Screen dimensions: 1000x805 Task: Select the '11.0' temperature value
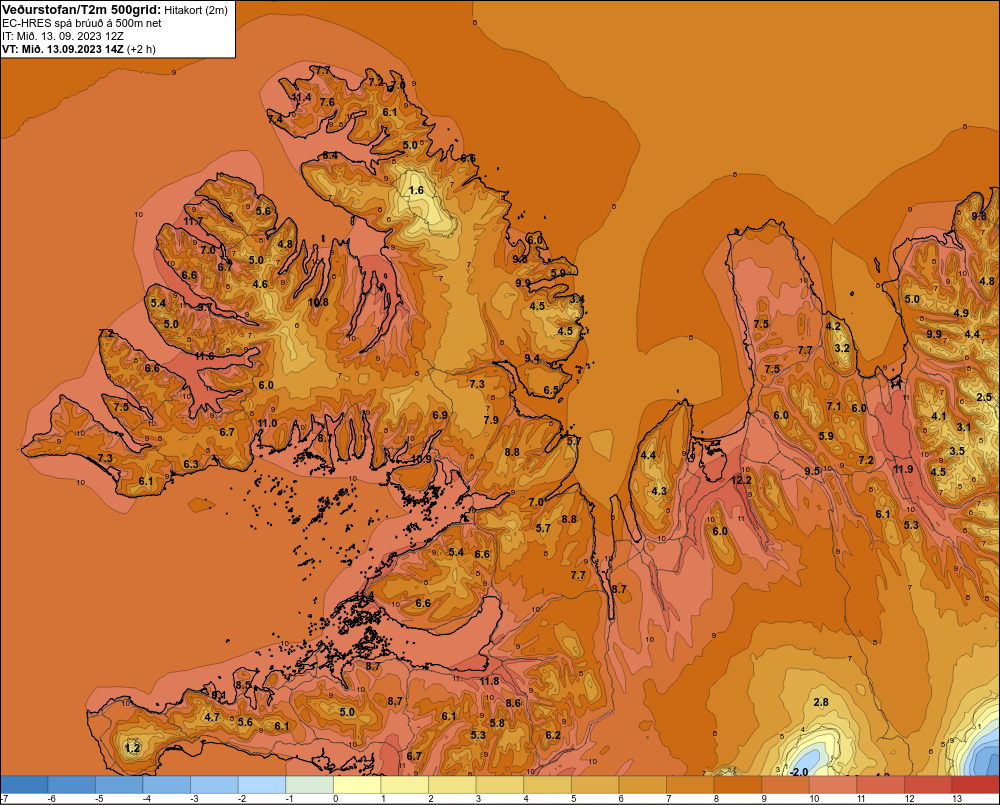tap(267, 424)
